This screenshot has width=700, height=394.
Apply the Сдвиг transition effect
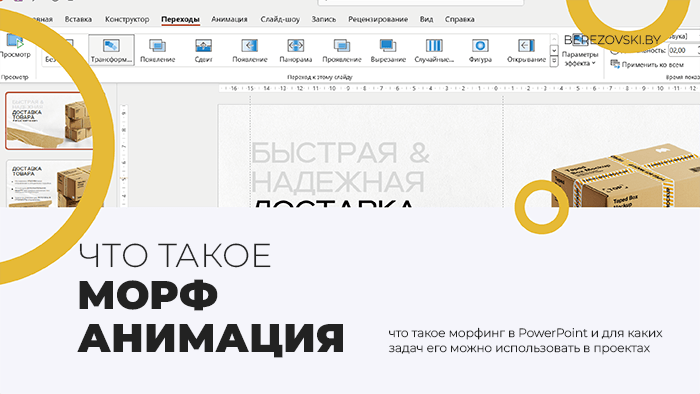point(203,50)
